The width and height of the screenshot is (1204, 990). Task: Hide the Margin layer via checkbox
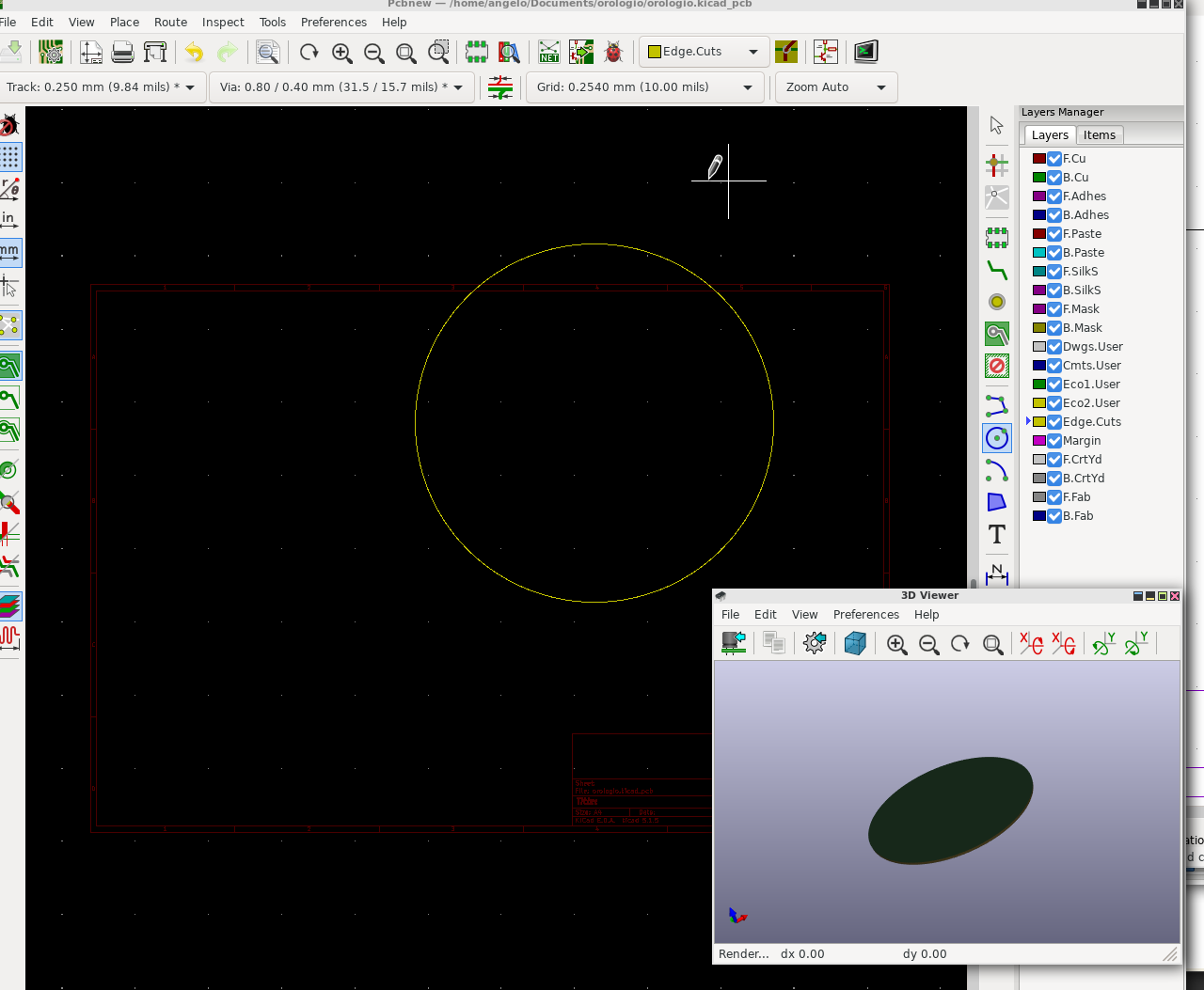1054,441
